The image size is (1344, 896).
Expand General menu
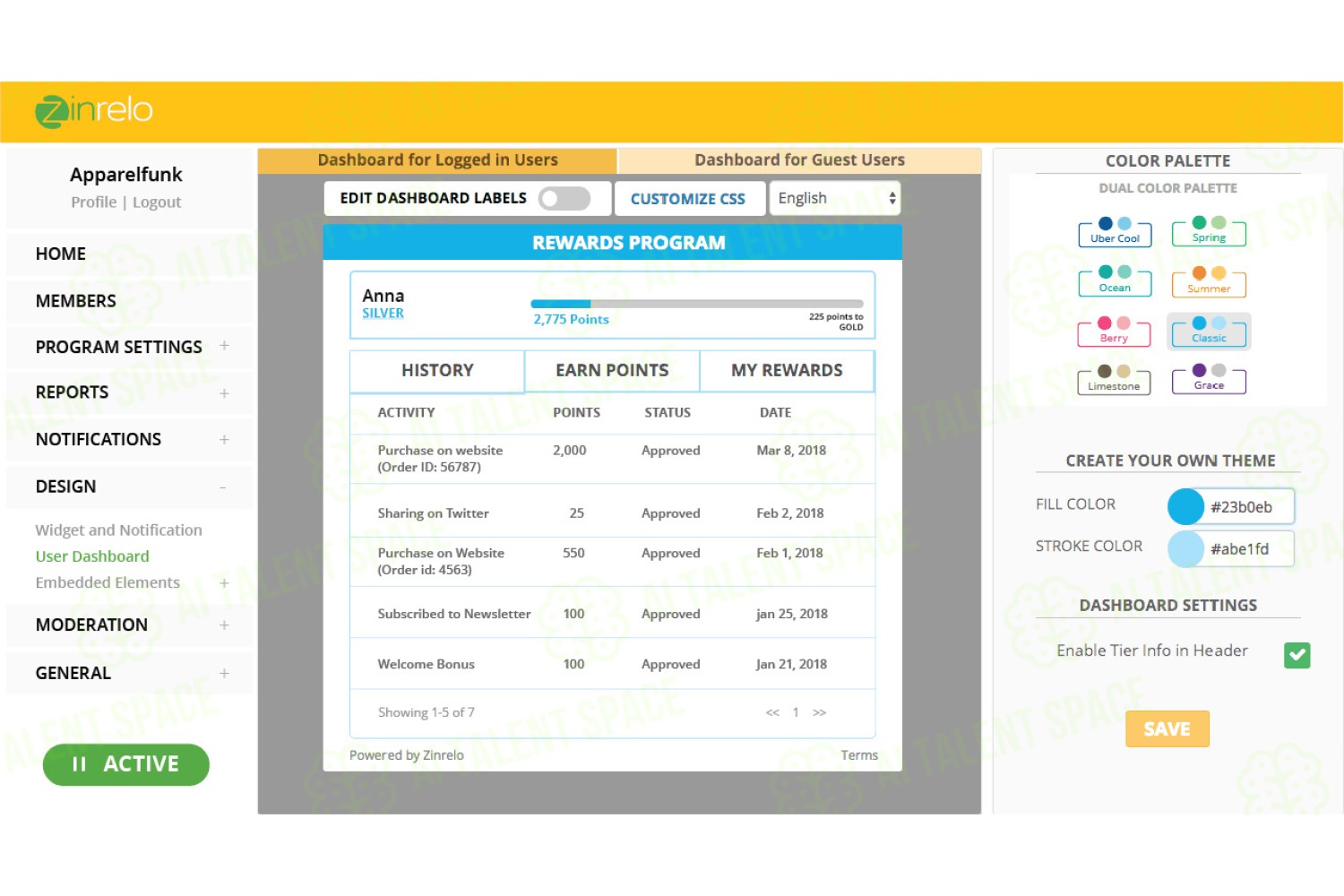point(224,674)
